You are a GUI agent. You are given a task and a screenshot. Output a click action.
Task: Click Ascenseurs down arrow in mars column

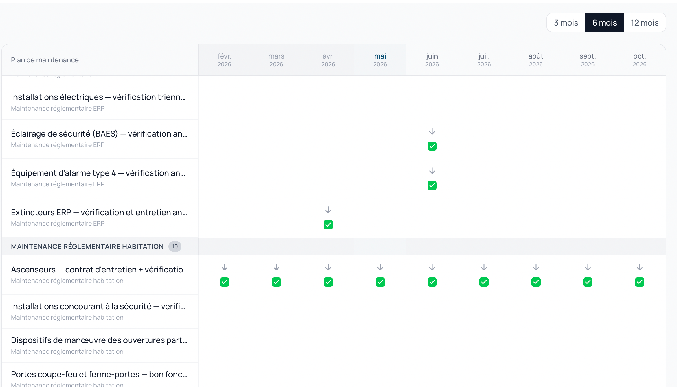coord(276,267)
